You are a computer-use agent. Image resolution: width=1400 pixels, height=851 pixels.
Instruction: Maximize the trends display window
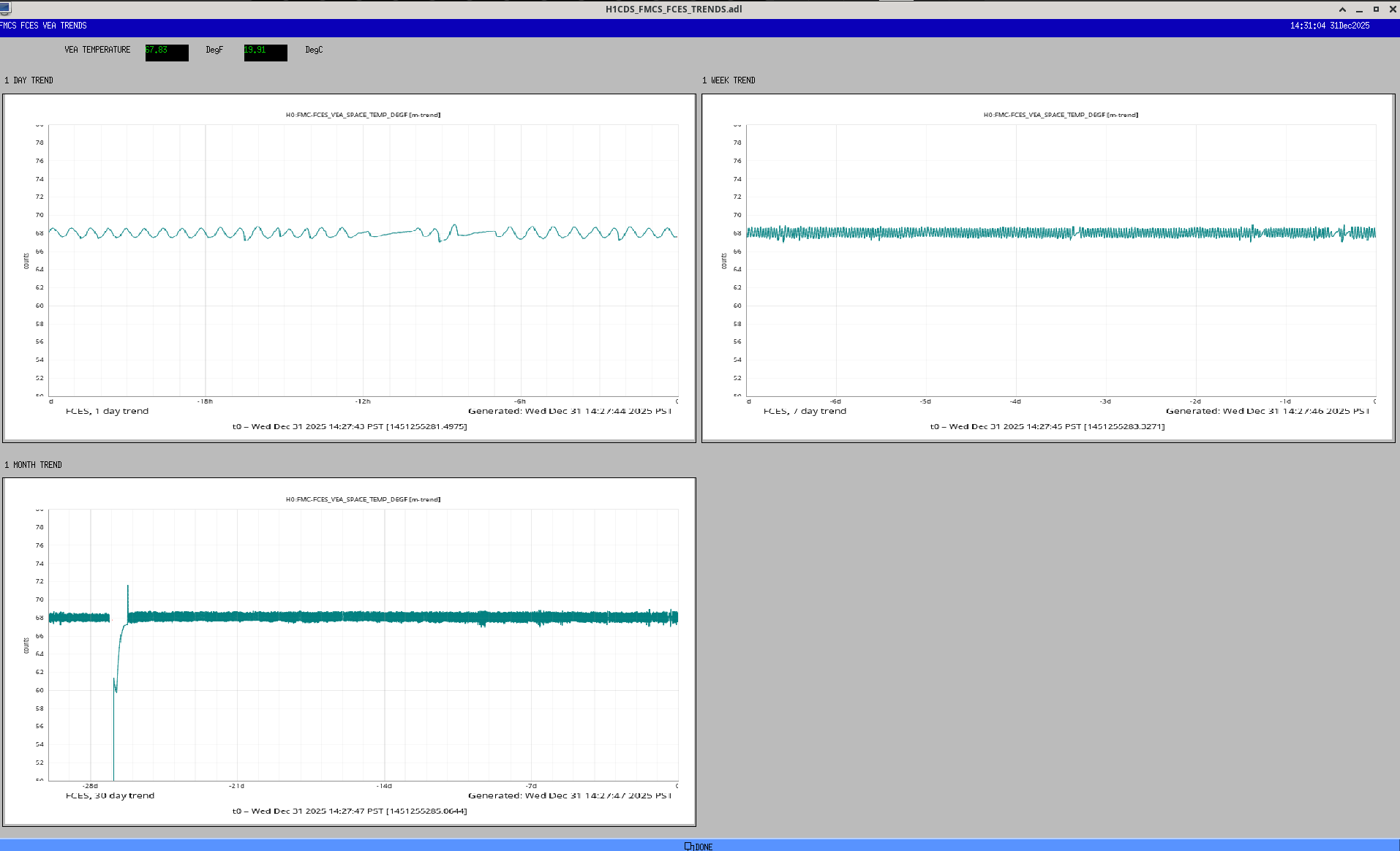point(1376,10)
